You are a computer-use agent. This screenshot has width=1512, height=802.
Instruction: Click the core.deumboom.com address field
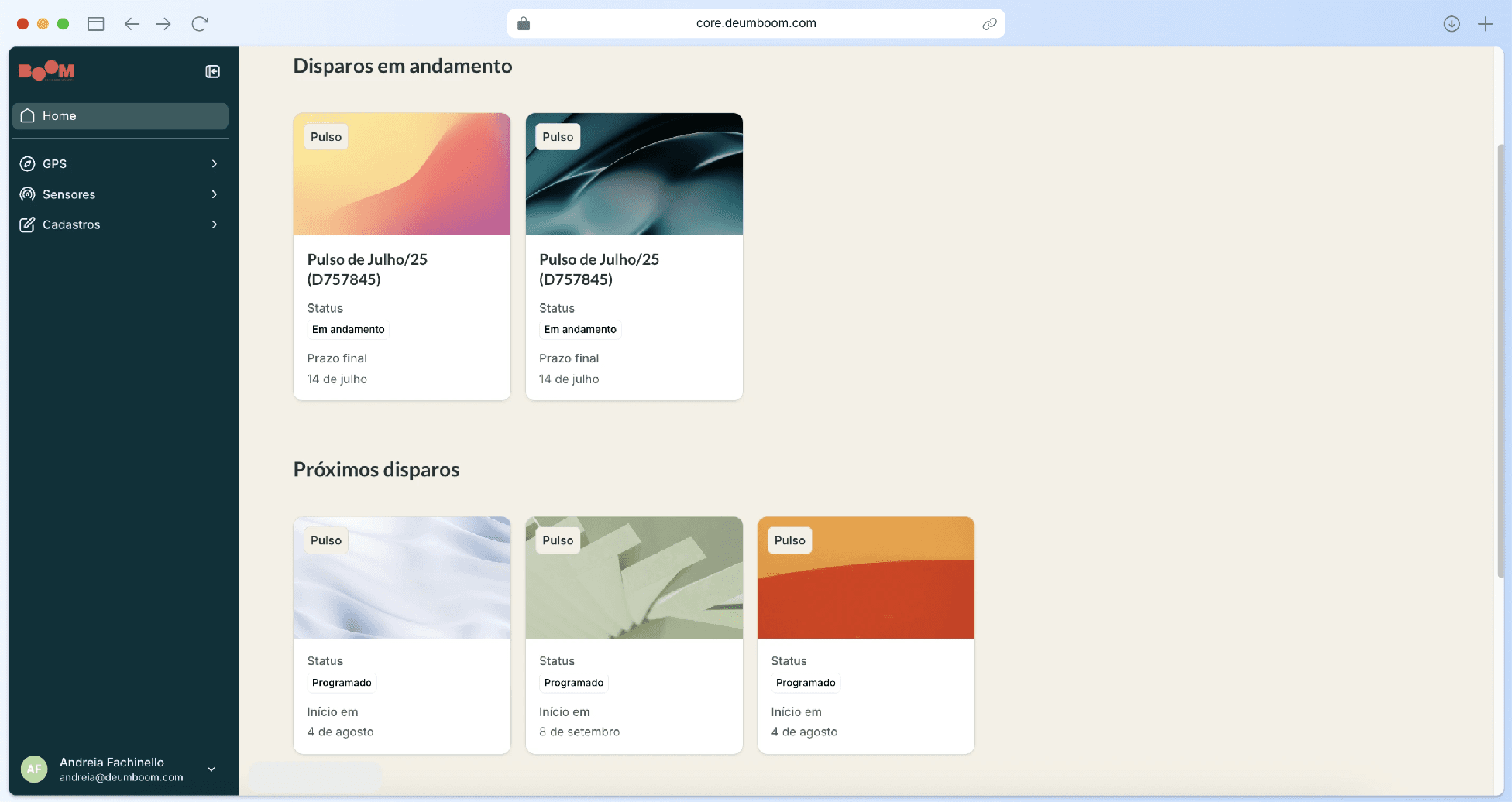click(x=756, y=23)
